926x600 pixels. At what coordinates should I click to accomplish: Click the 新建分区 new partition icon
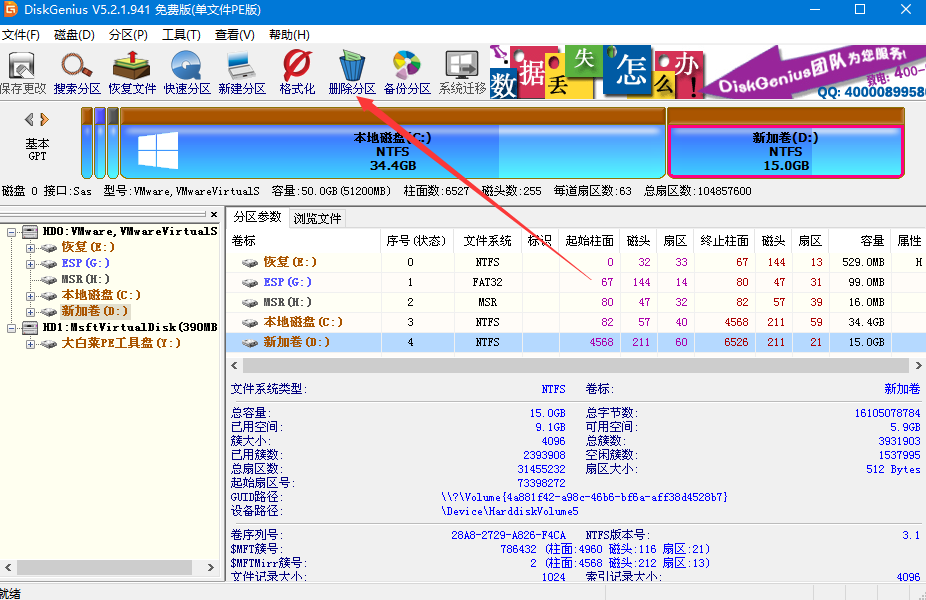point(242,72)
